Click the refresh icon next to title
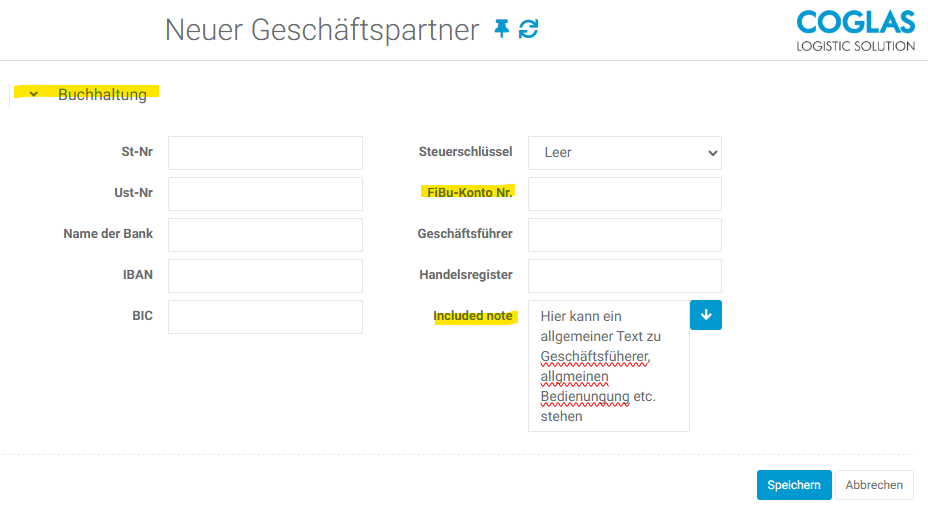 click(x=529, y=28)
